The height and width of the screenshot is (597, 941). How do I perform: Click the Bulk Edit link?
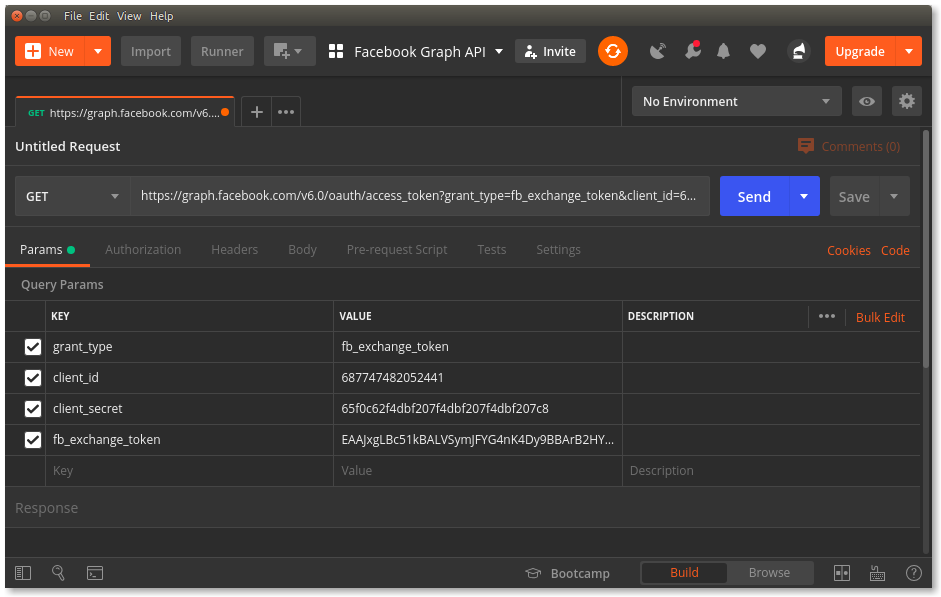pyautogui.click(x=880, y=317)
